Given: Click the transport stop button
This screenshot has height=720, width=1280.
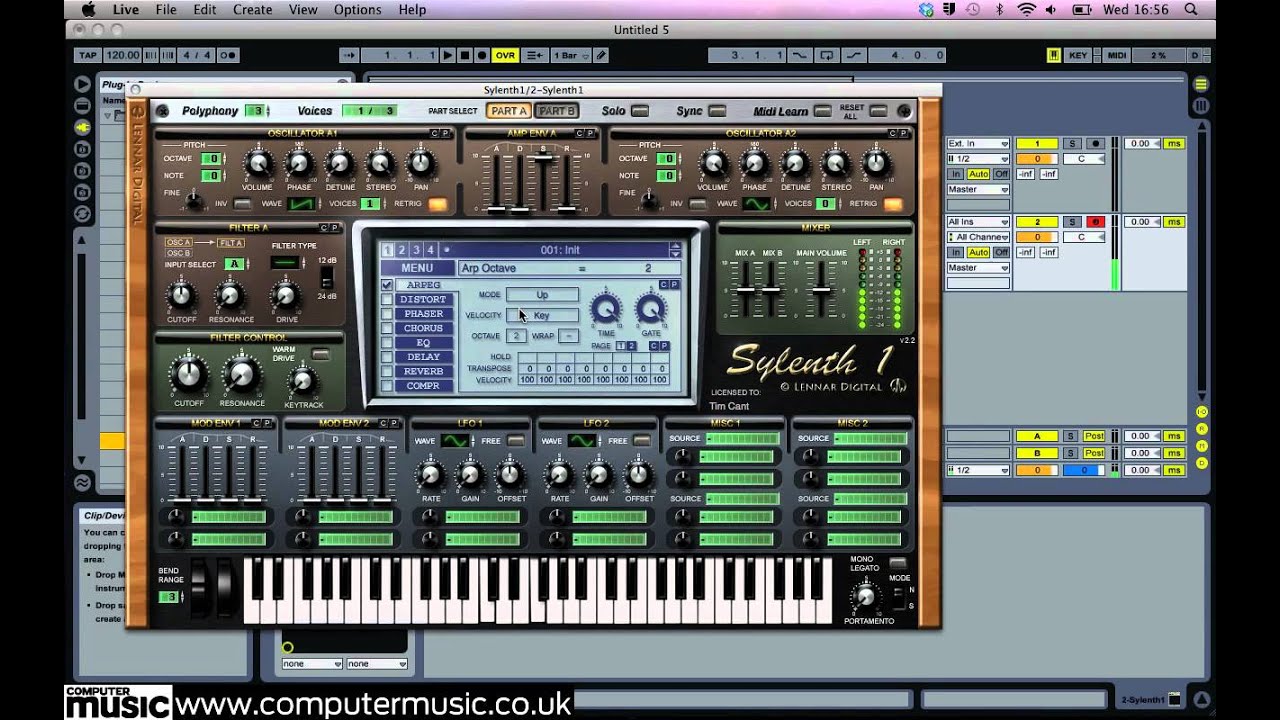Looking at the screenshot, I should coord(464,56).
